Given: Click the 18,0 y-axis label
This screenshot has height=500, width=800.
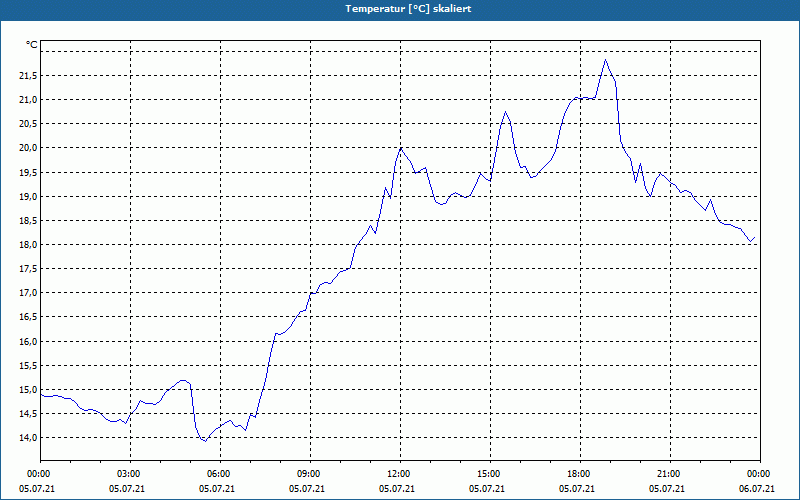Looking at the screenshot, I should click(28, 245).
